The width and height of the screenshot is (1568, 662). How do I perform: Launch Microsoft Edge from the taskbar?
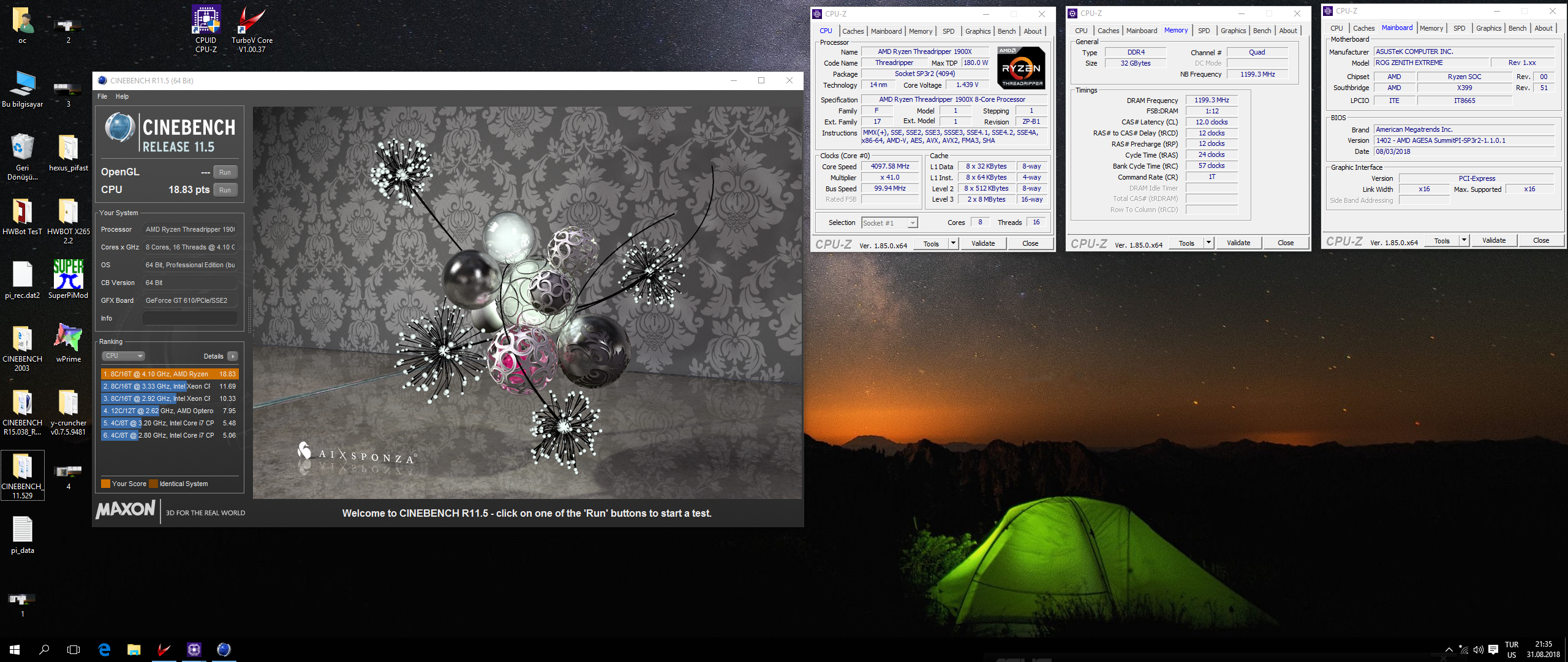coord(104,650)
